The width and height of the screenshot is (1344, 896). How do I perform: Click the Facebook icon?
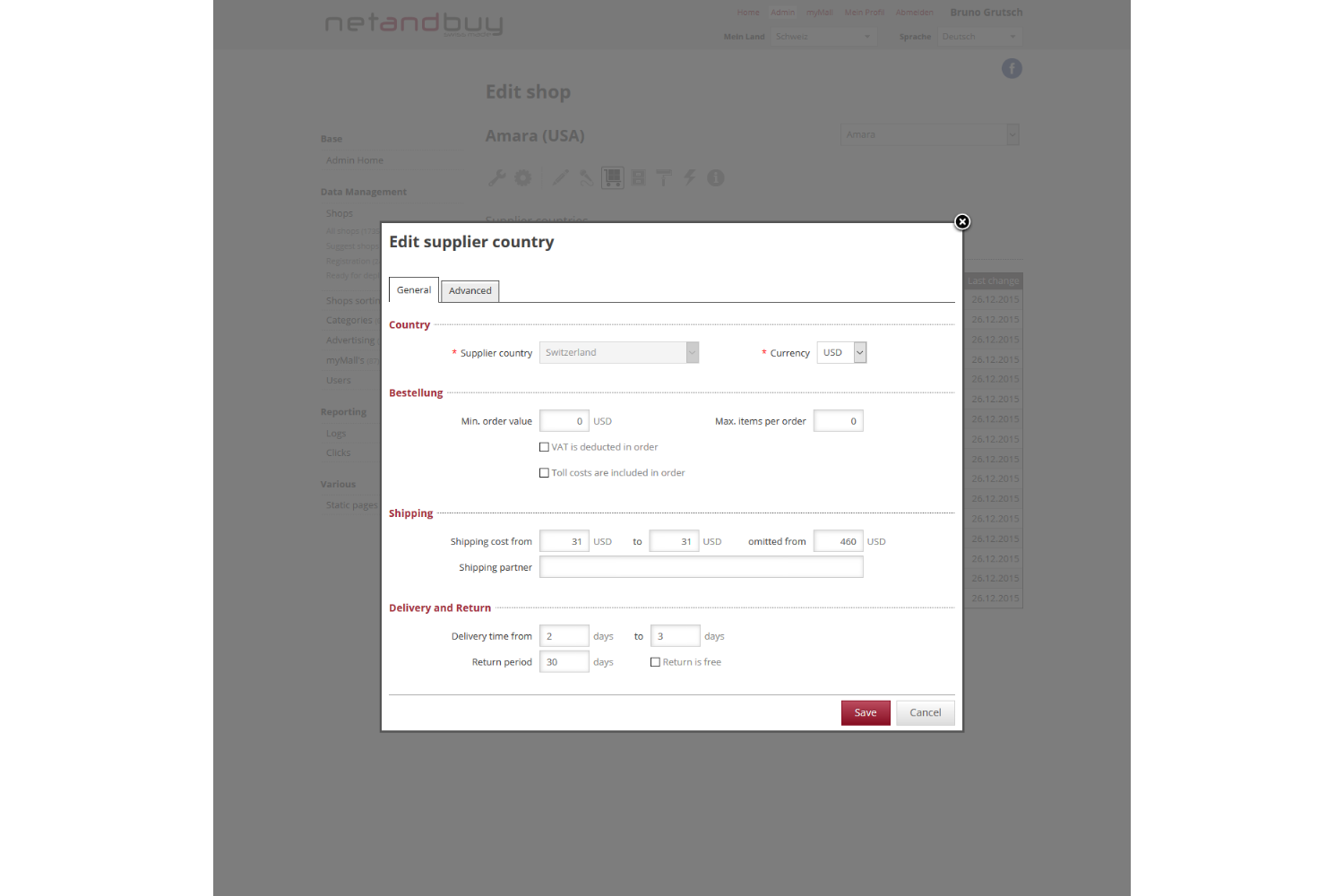click(x=1012, y=69)
